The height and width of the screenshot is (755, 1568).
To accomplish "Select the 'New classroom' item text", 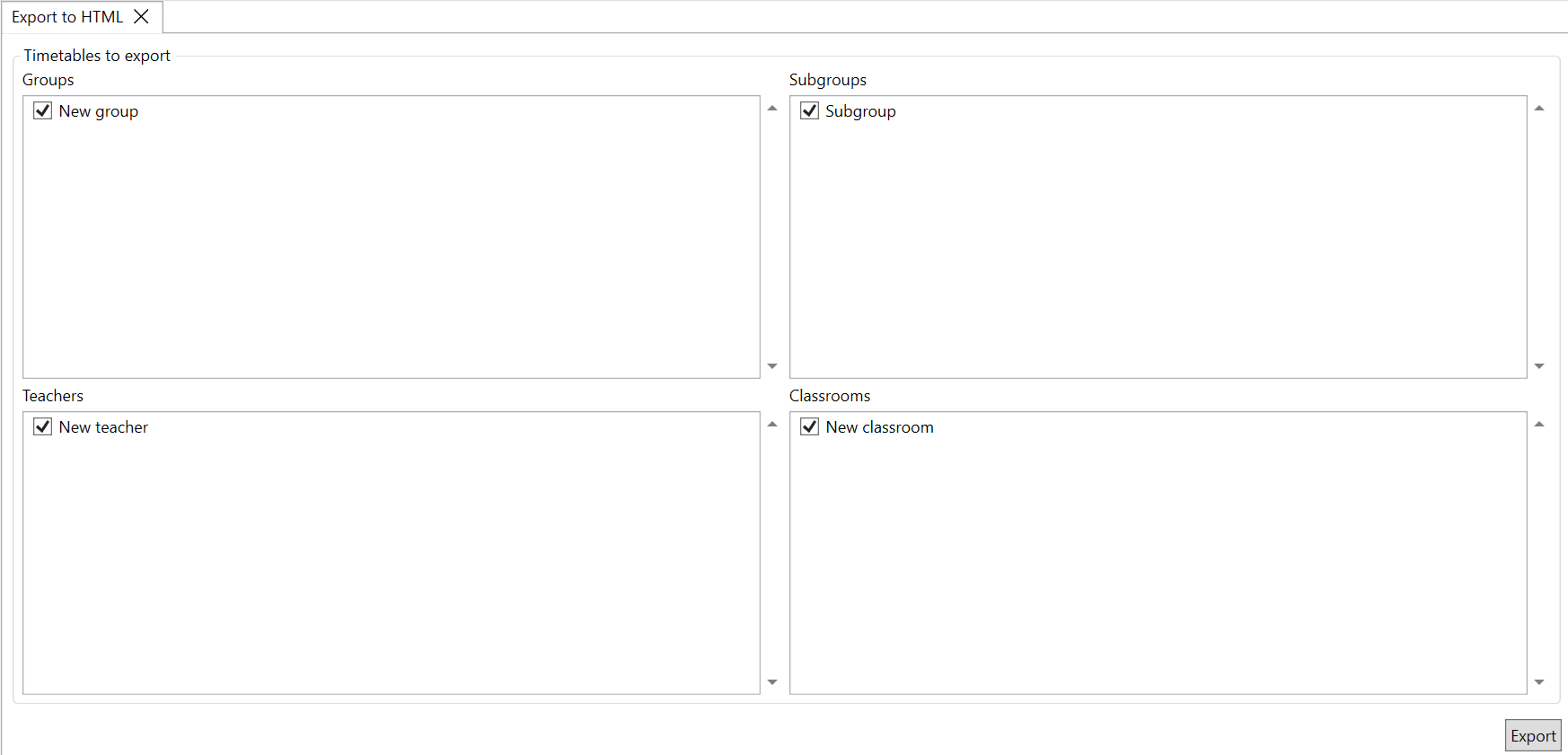I will coord(879,427).
